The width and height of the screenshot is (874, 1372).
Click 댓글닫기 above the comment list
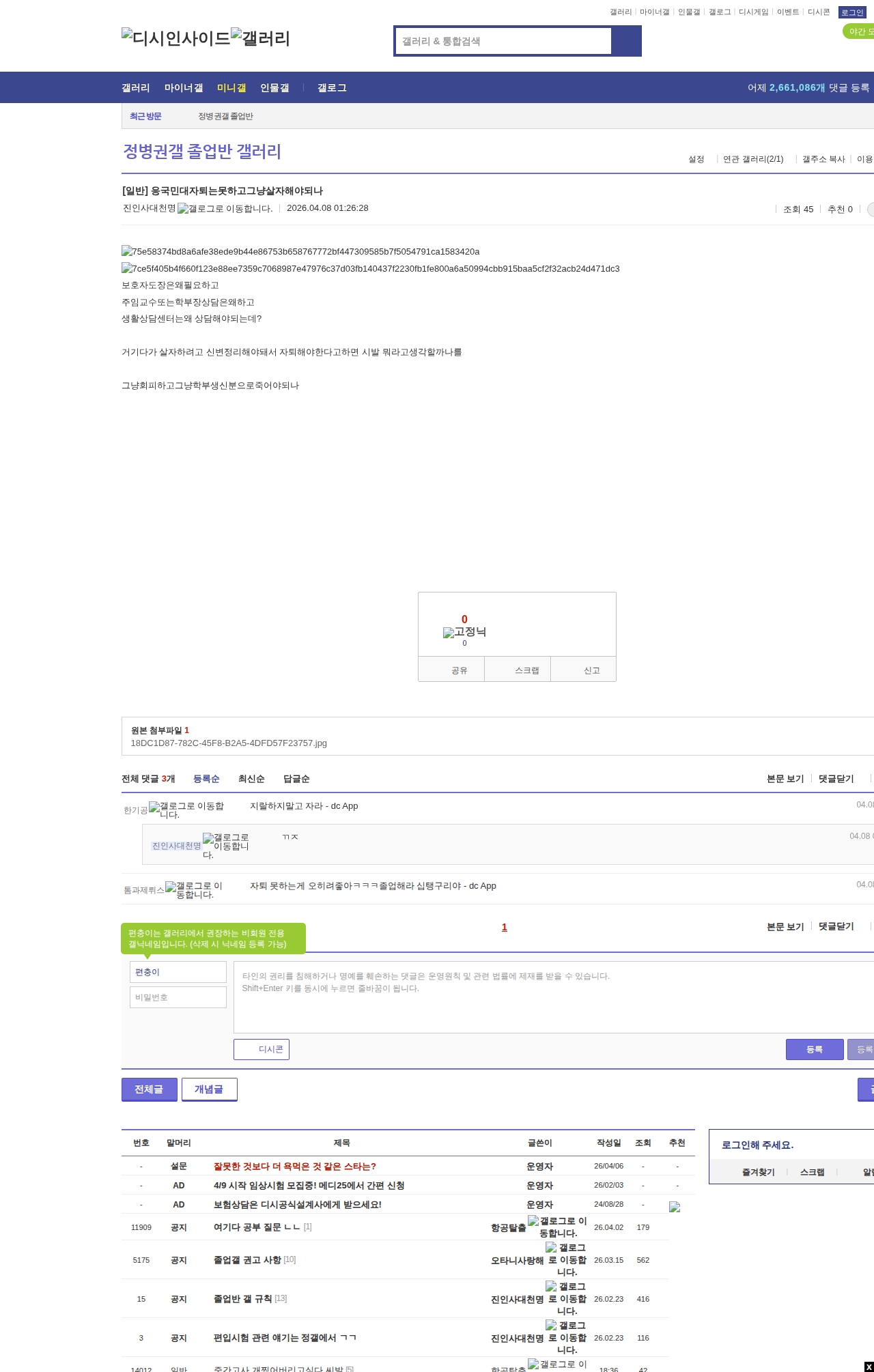(836, 779)
